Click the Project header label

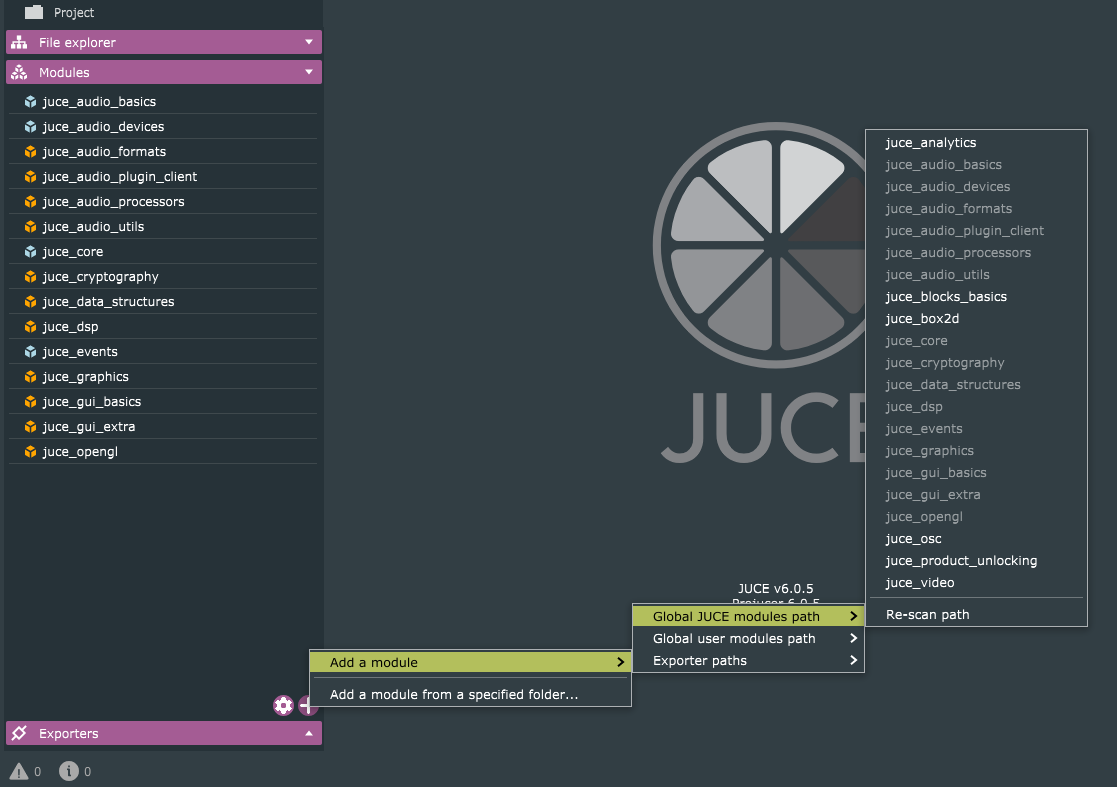coord(74,13)
